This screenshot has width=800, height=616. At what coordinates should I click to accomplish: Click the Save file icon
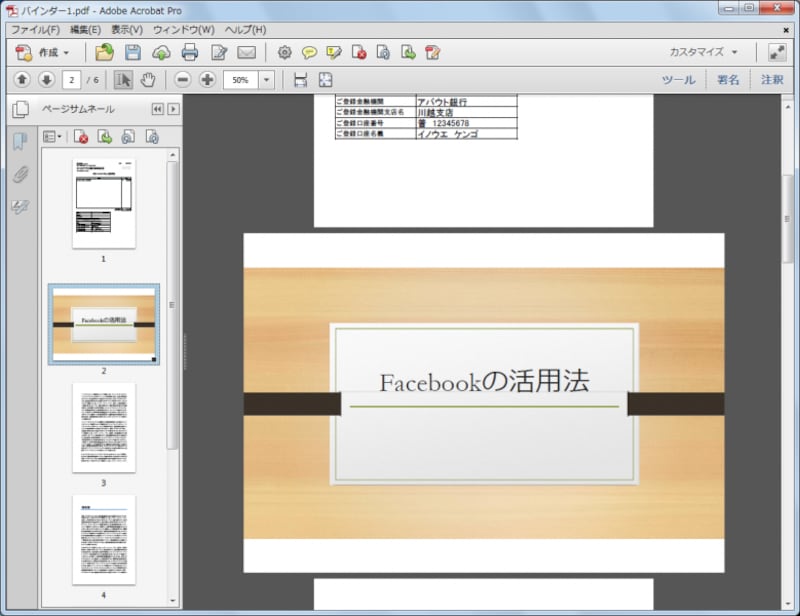pos(133,53)
